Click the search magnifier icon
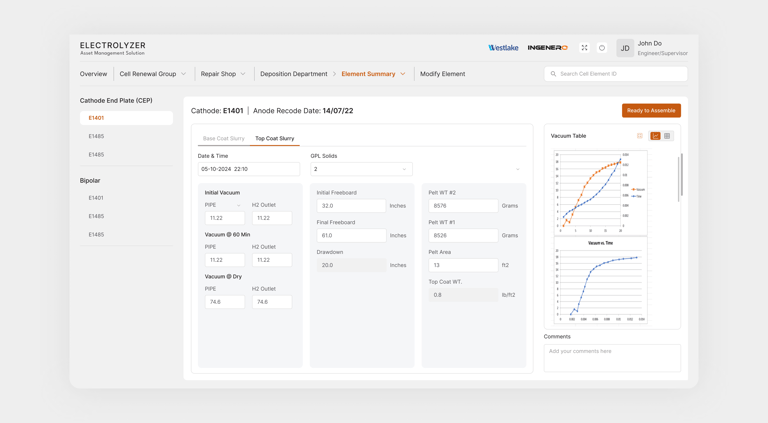 (553, 74)
